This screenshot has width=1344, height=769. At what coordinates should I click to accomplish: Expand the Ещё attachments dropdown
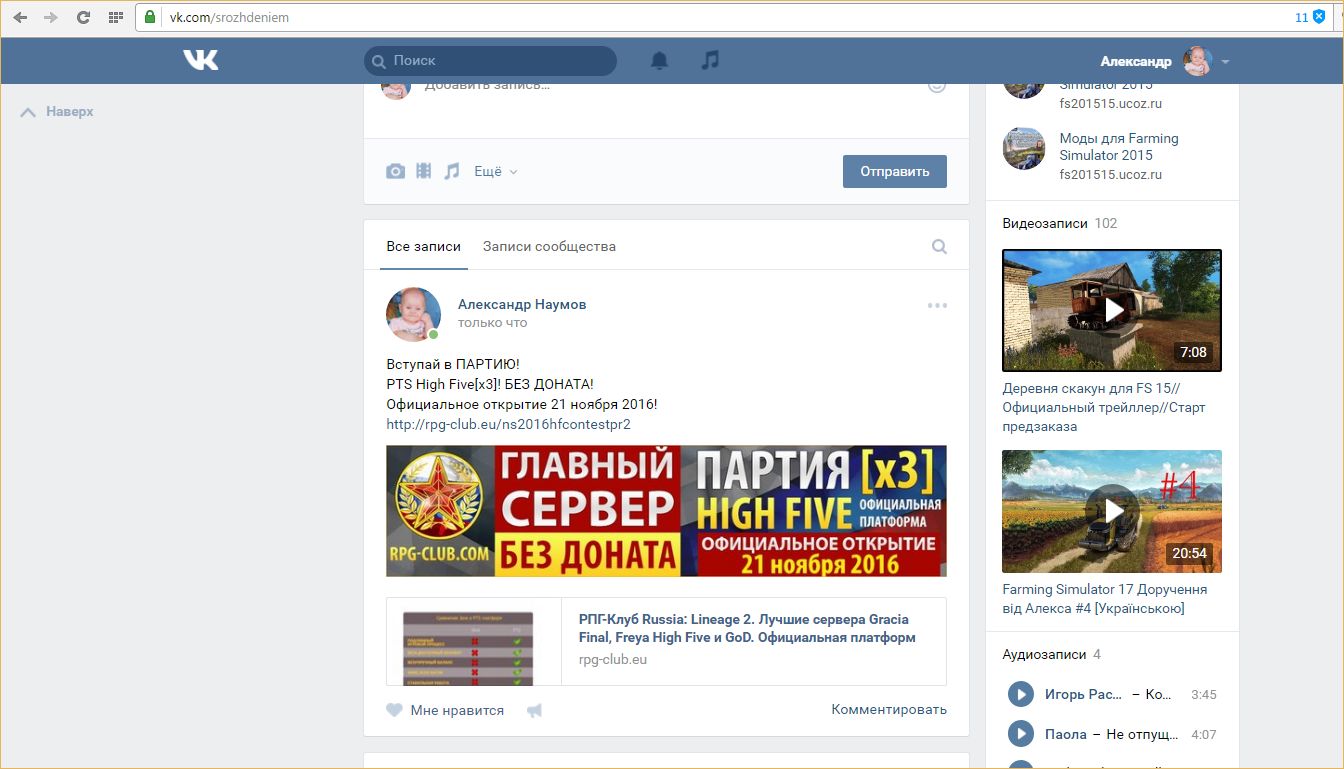click(x=496, y=171)
